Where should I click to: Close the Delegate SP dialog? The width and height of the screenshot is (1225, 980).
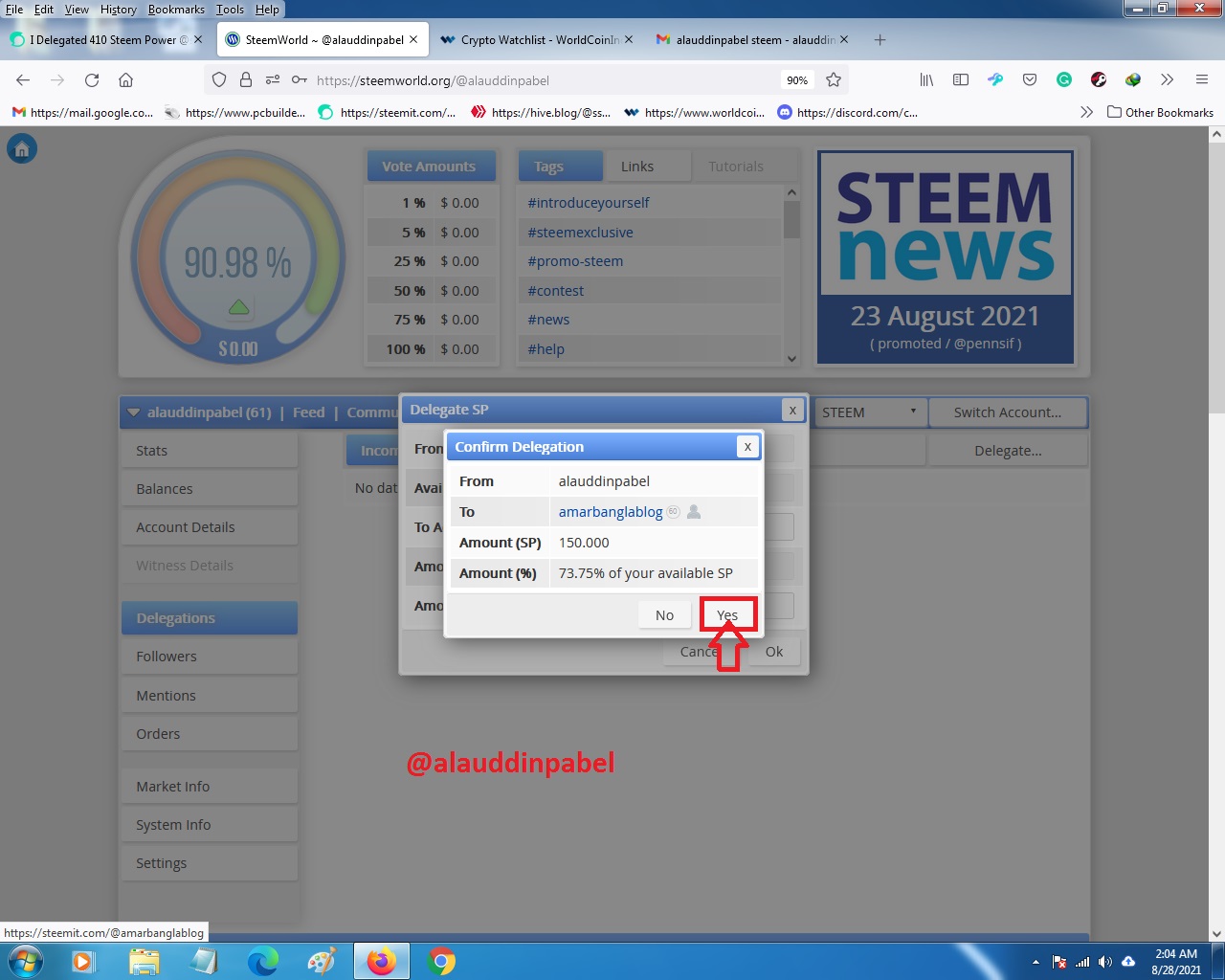click(x=792, y=410)
